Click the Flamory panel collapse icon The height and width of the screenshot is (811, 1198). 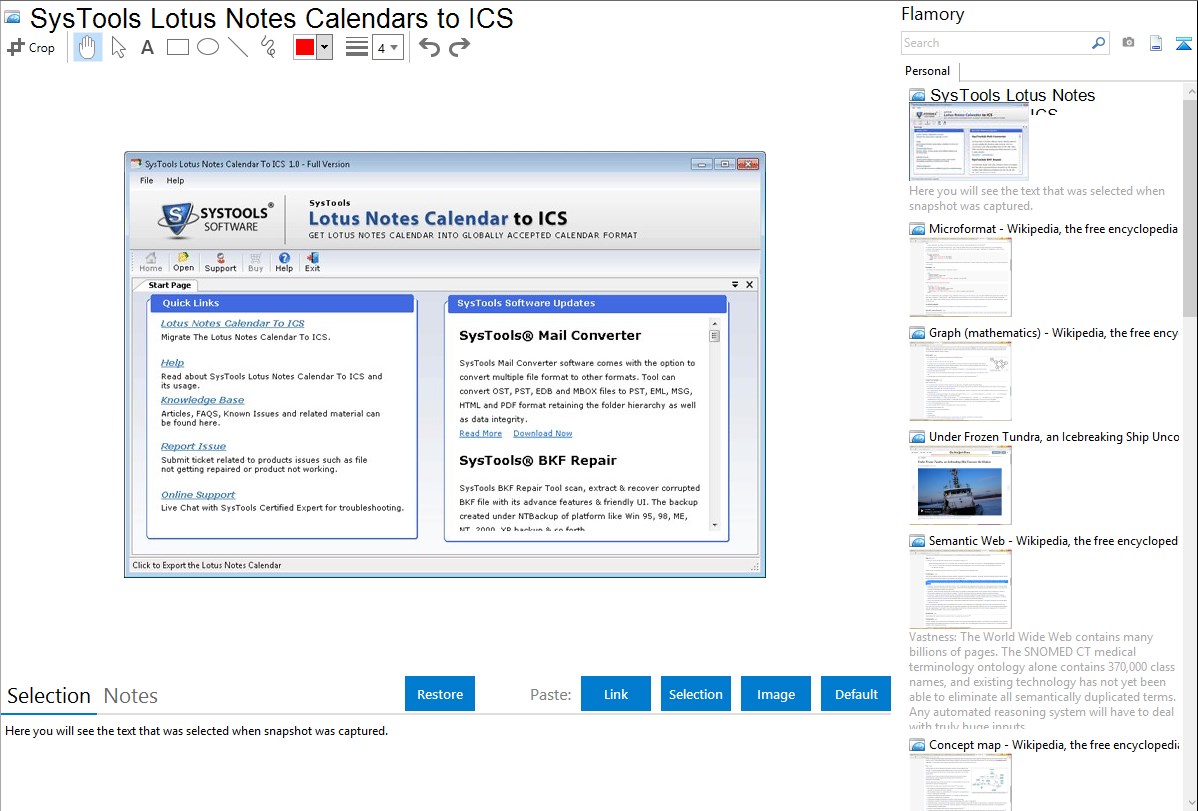click(x=1183, y=43)
